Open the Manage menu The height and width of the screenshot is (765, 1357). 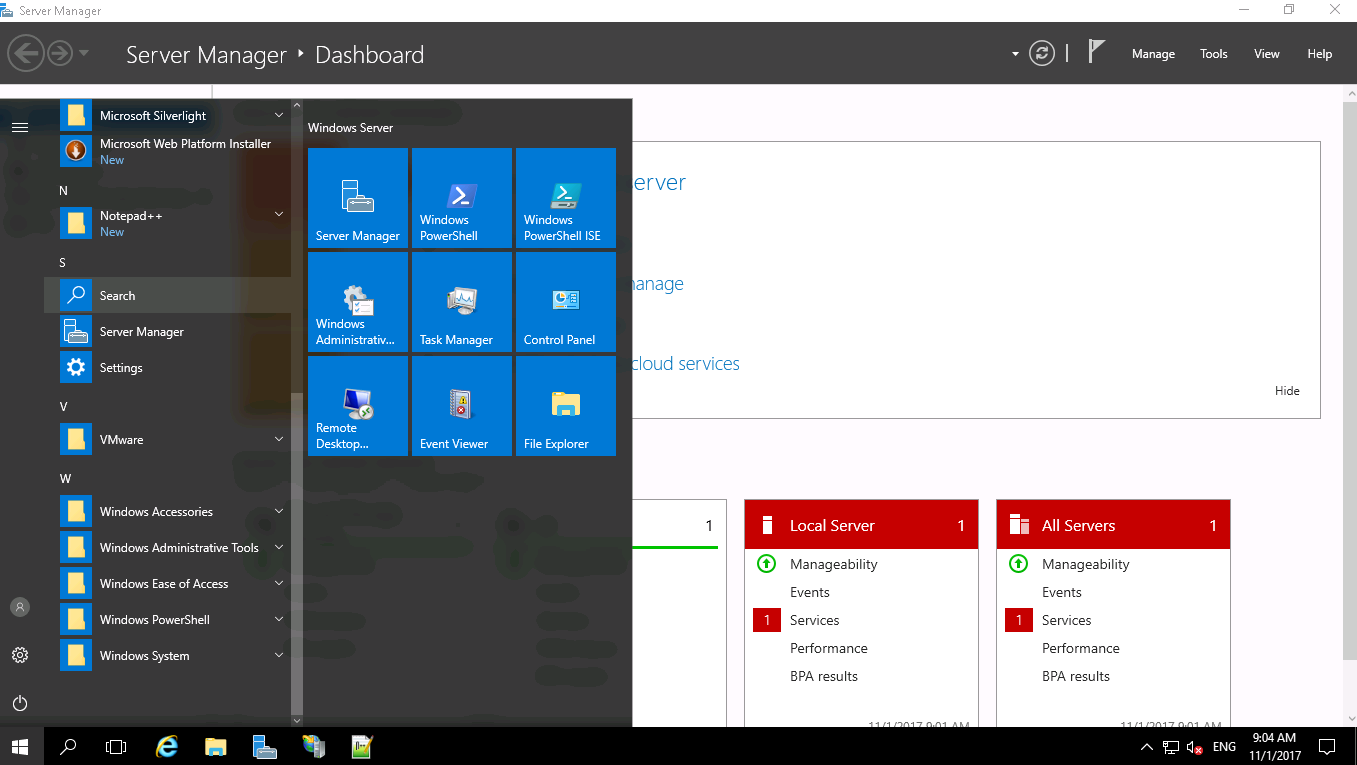pyautogui.click(x=1152, y=54)
